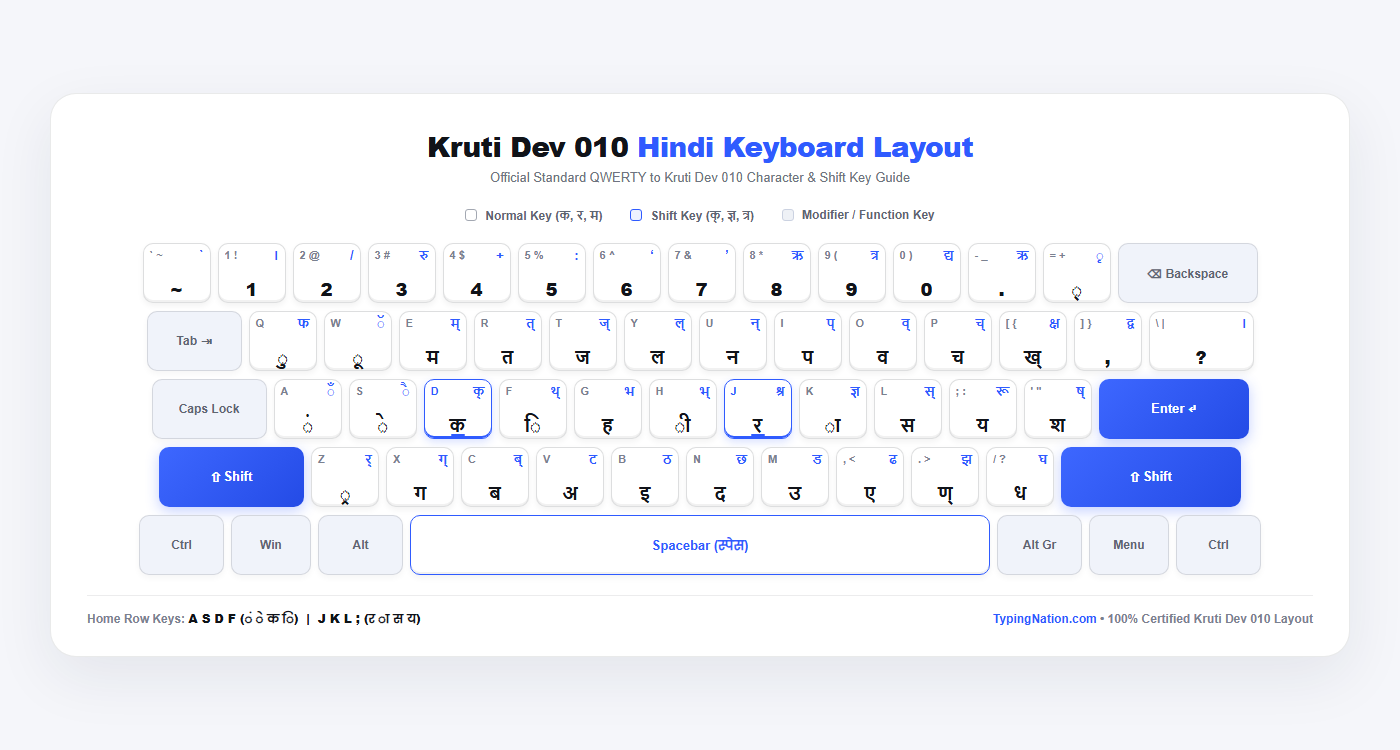Click the right Shift key
This screenshot has width=1400, height=750.
pyautogui.click(x=1150, y=477)
